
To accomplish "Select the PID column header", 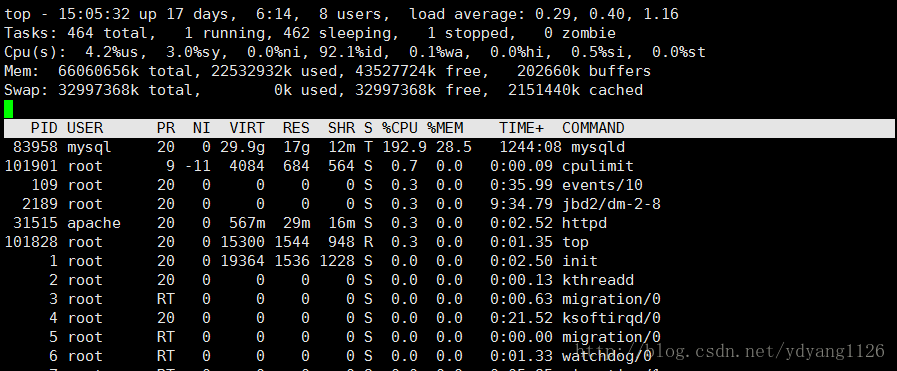I will pos(44,128).
